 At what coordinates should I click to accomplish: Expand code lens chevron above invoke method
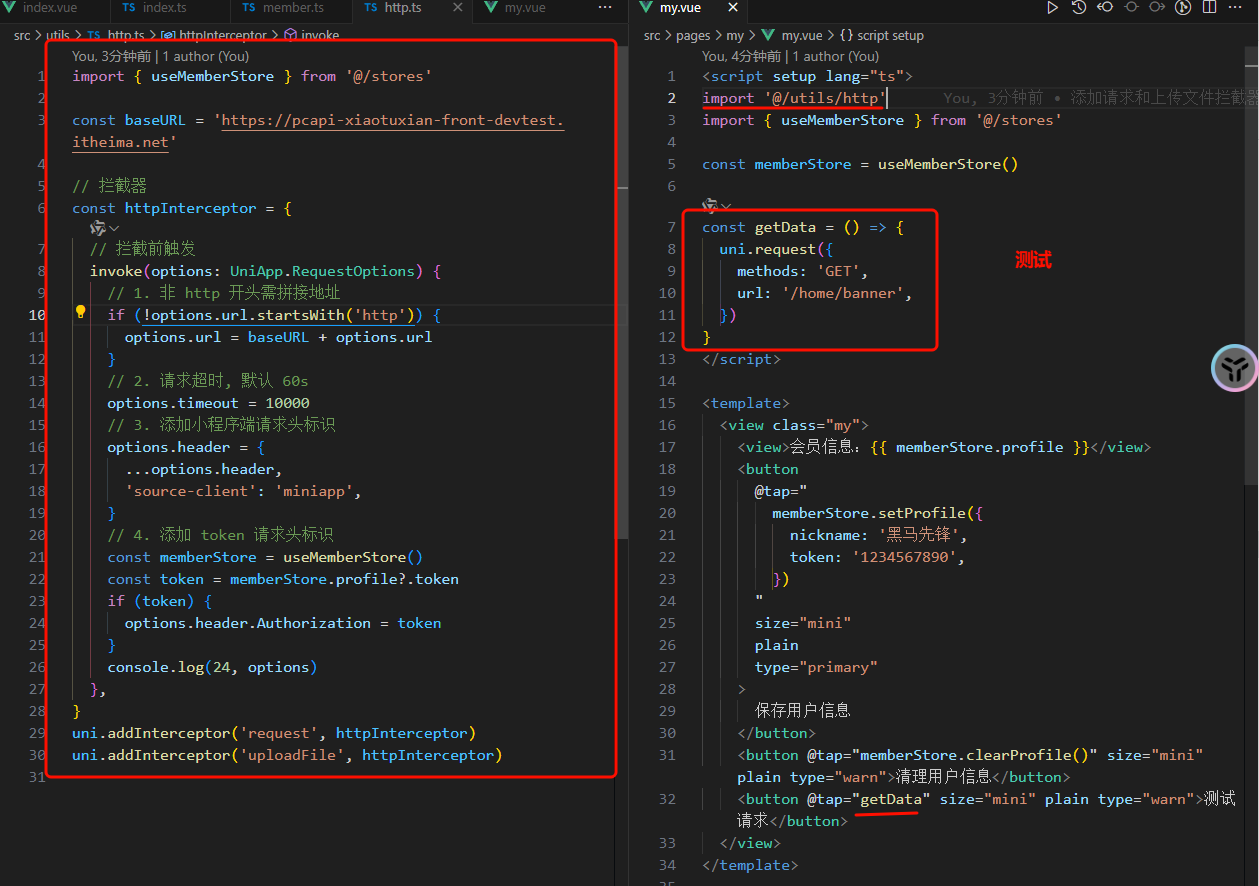pyautogui.click(x=114, y=229)
